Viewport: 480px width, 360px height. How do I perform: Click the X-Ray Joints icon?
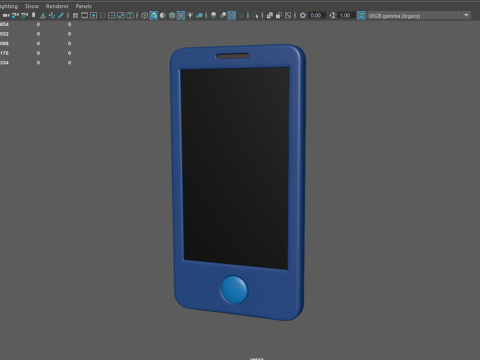[288, 15]
